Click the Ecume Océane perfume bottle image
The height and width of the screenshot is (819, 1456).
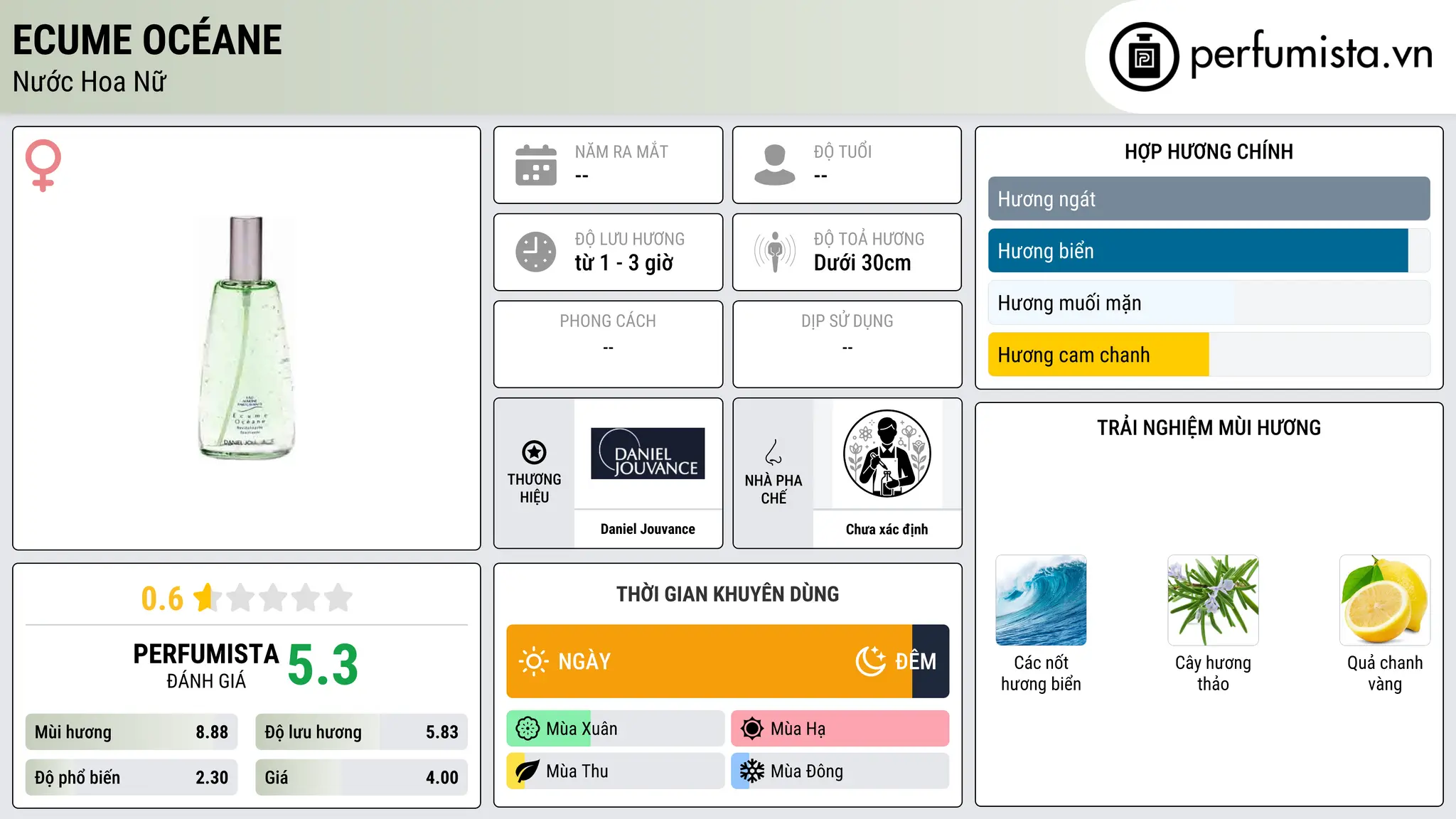(x=246, y=338)
